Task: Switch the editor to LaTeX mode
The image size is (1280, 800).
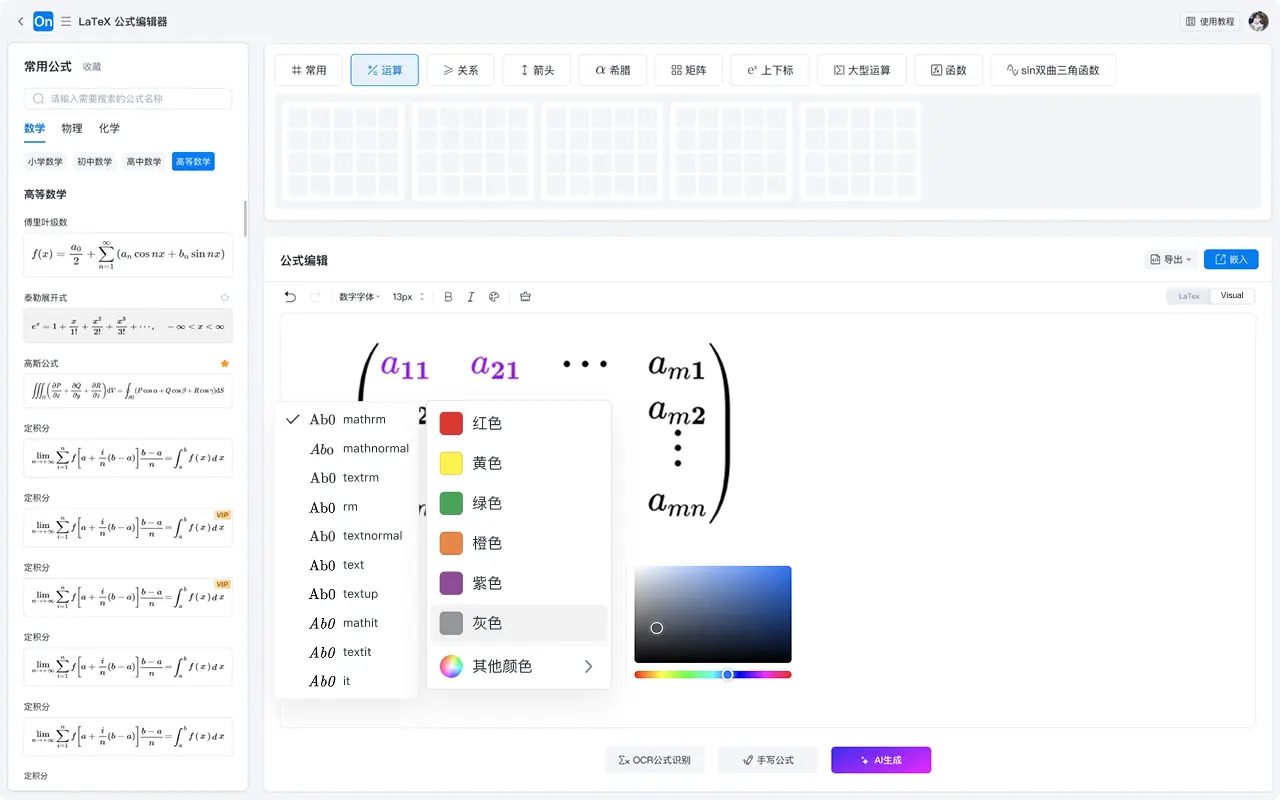Action: (1189, 296)
